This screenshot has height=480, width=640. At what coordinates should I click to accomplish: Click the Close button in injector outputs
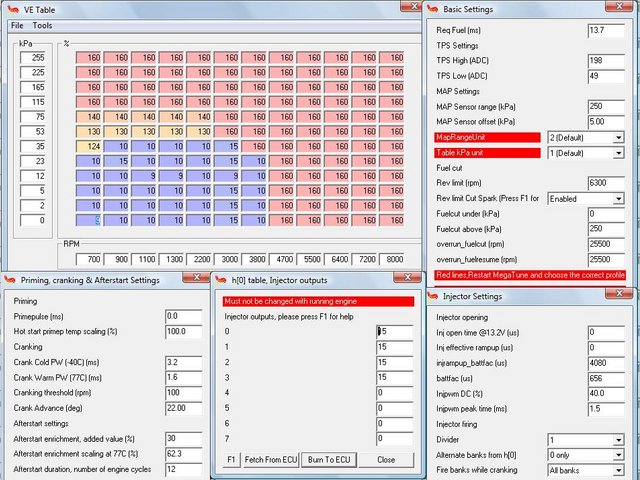(384, 458)
